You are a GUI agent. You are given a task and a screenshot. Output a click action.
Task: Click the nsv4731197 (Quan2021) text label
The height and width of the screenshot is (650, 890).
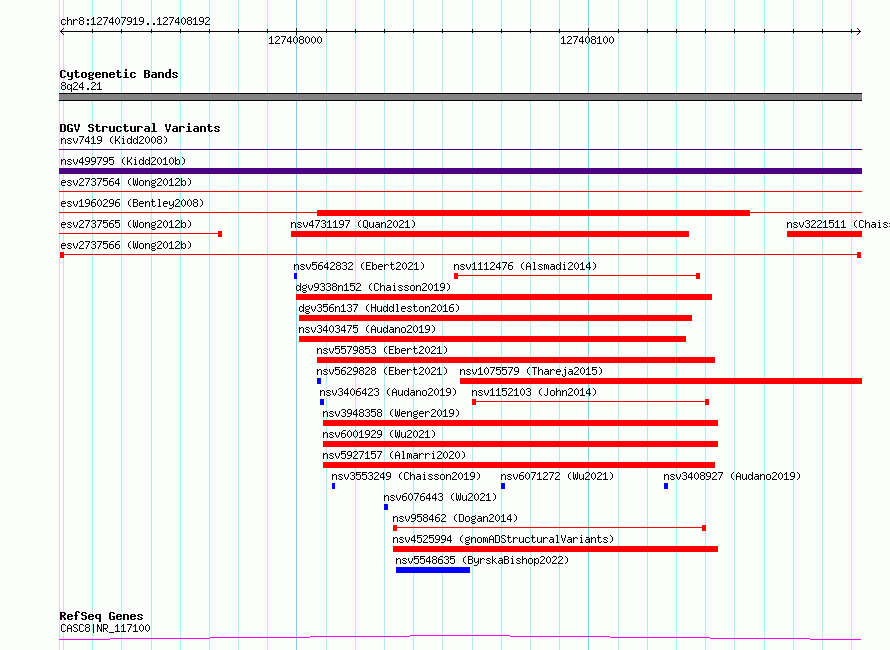353,224
